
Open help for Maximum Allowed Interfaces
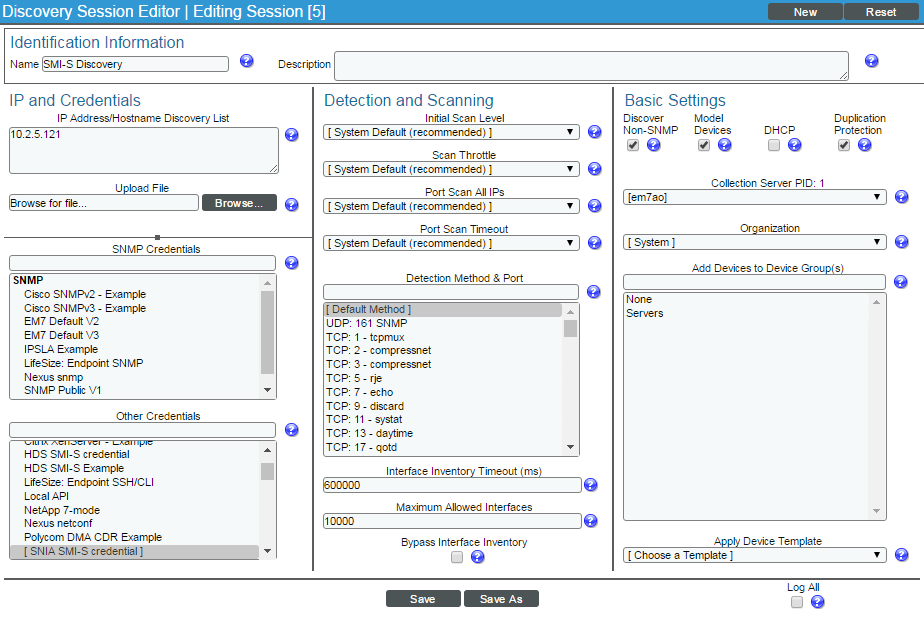coord(590,520)
